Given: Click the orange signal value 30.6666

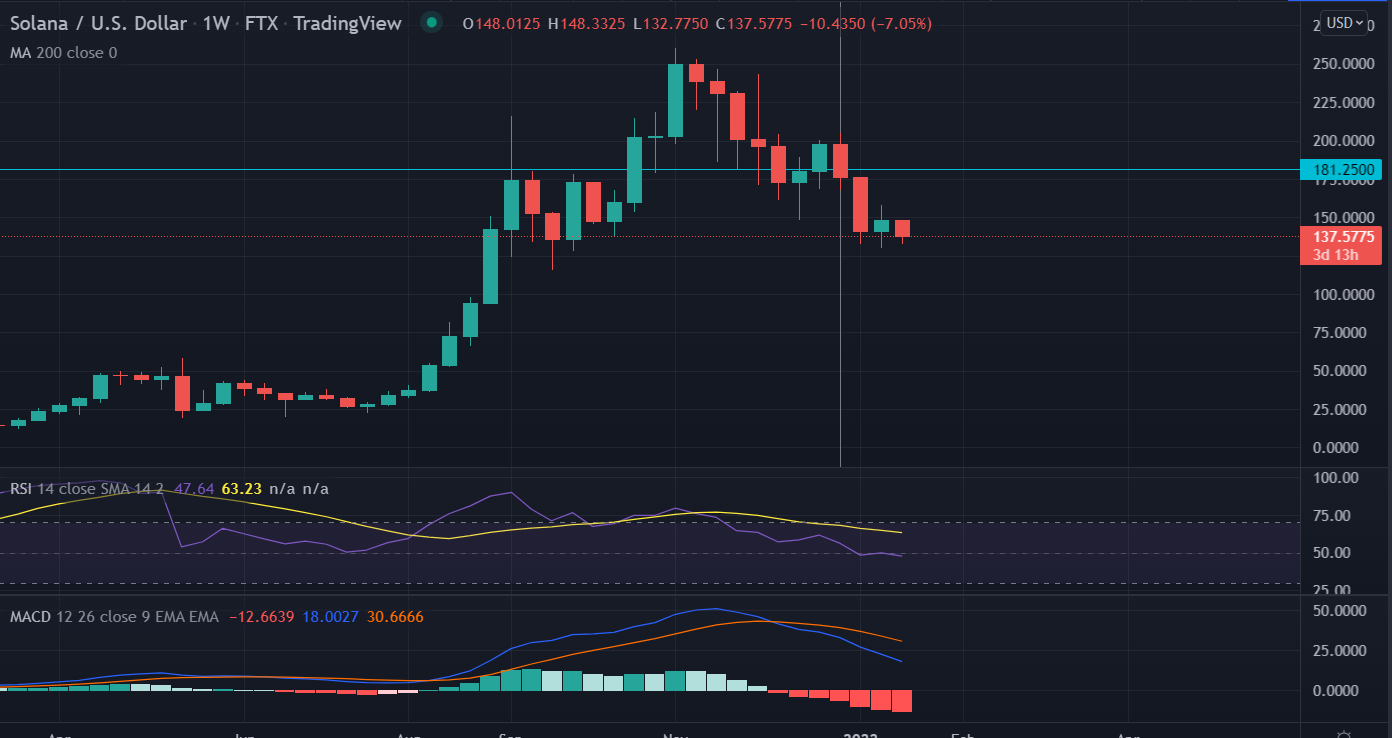Looking at the screenshot, I should [x=396, y=617].
